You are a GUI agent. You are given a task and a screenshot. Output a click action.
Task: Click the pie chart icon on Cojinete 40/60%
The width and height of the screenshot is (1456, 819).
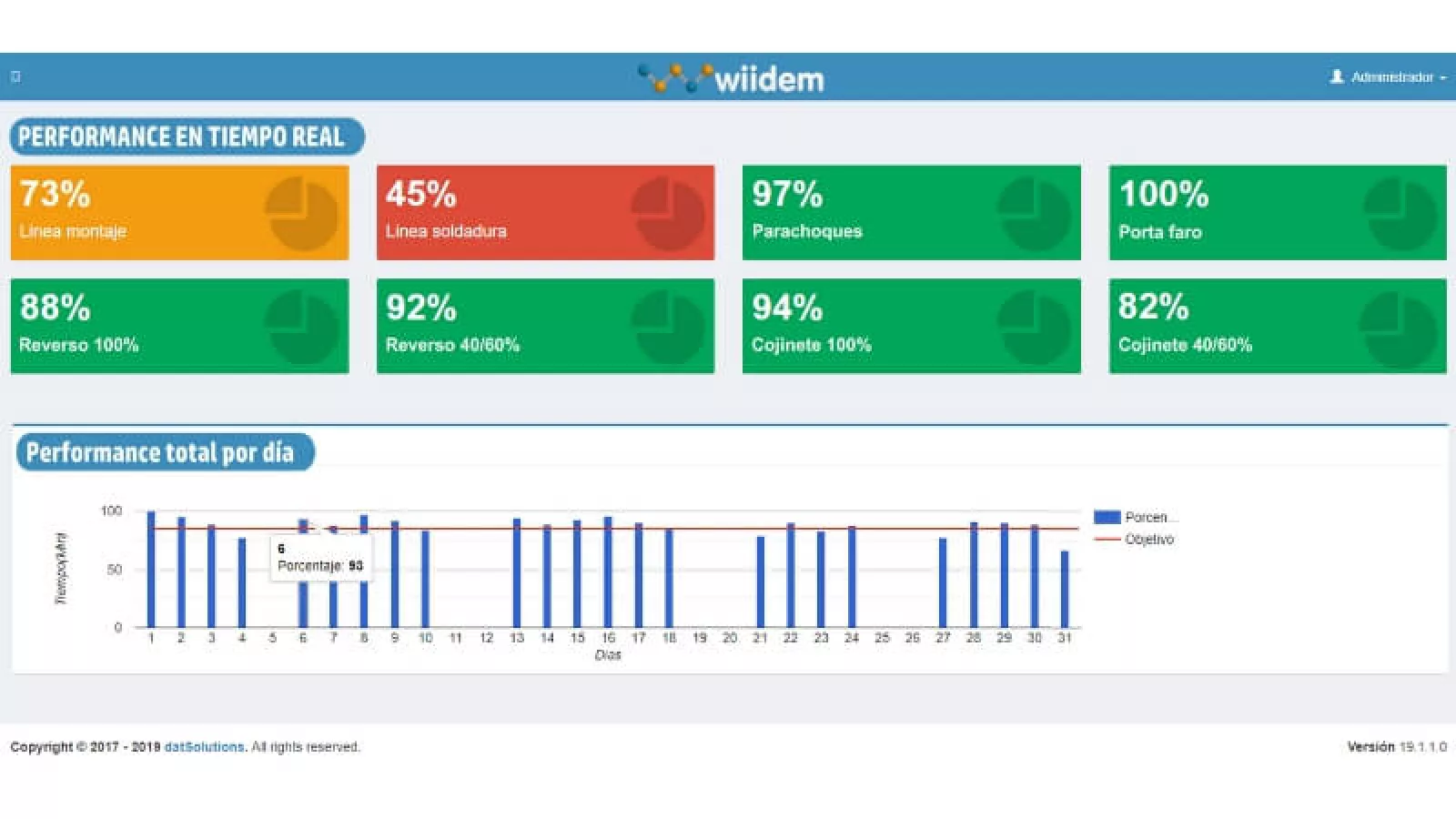[1397, 329]
